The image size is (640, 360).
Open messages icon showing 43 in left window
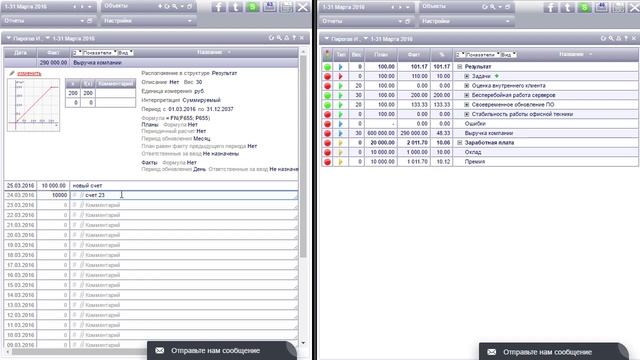[269, 7]
